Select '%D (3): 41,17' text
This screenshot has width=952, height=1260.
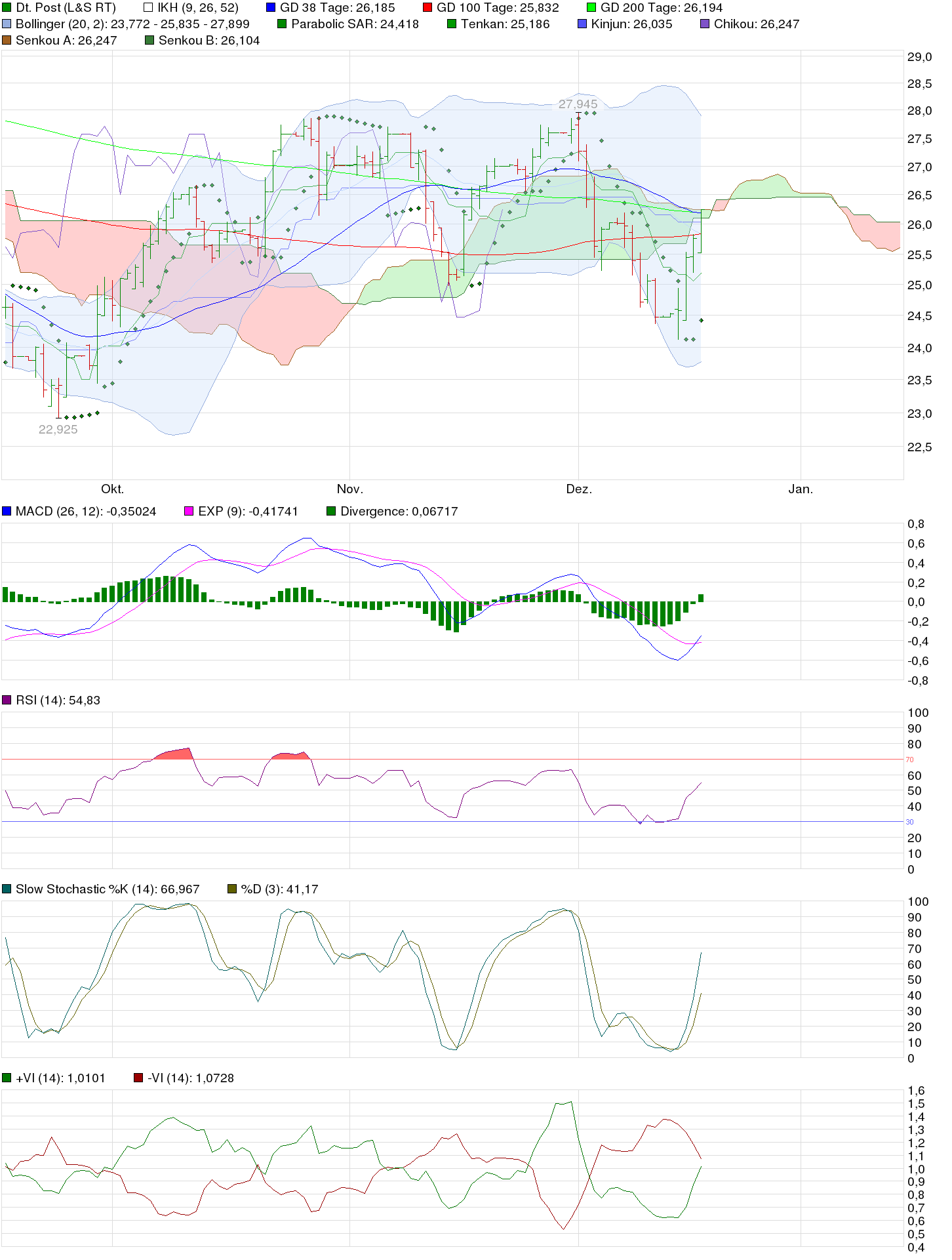[x=279, y=889]
